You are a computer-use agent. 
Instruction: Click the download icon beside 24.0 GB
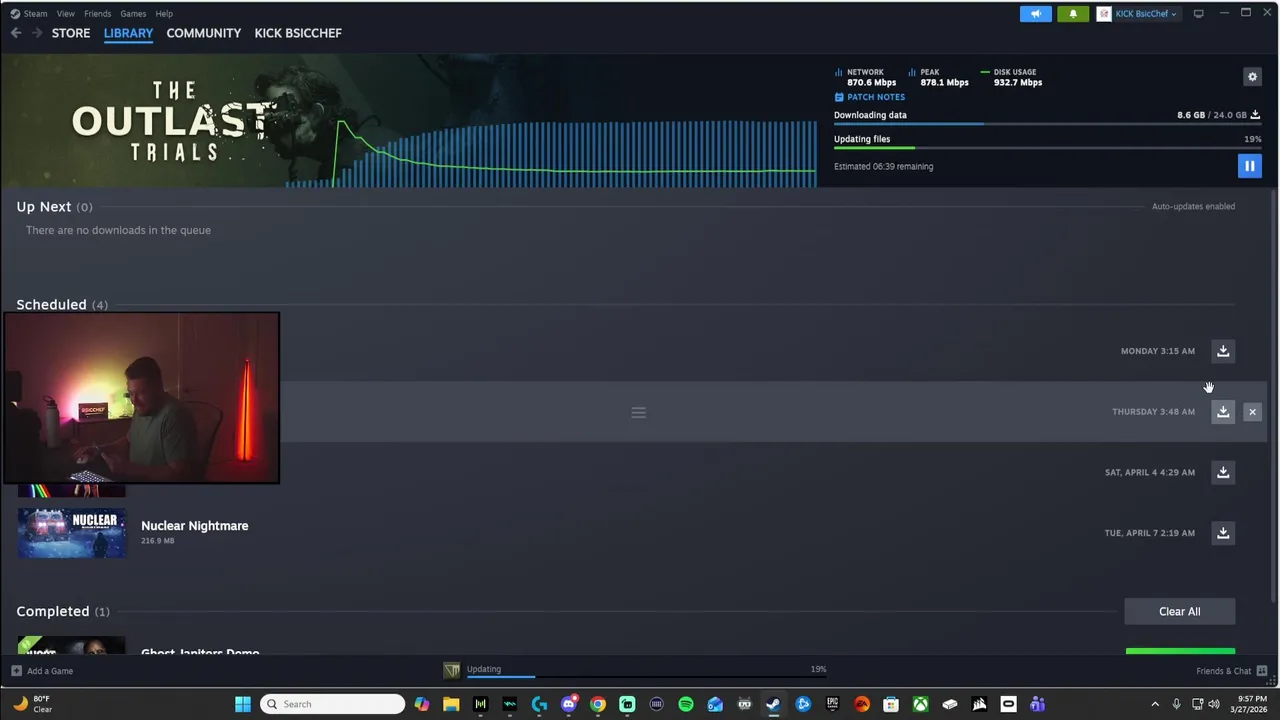point(1255,115)
